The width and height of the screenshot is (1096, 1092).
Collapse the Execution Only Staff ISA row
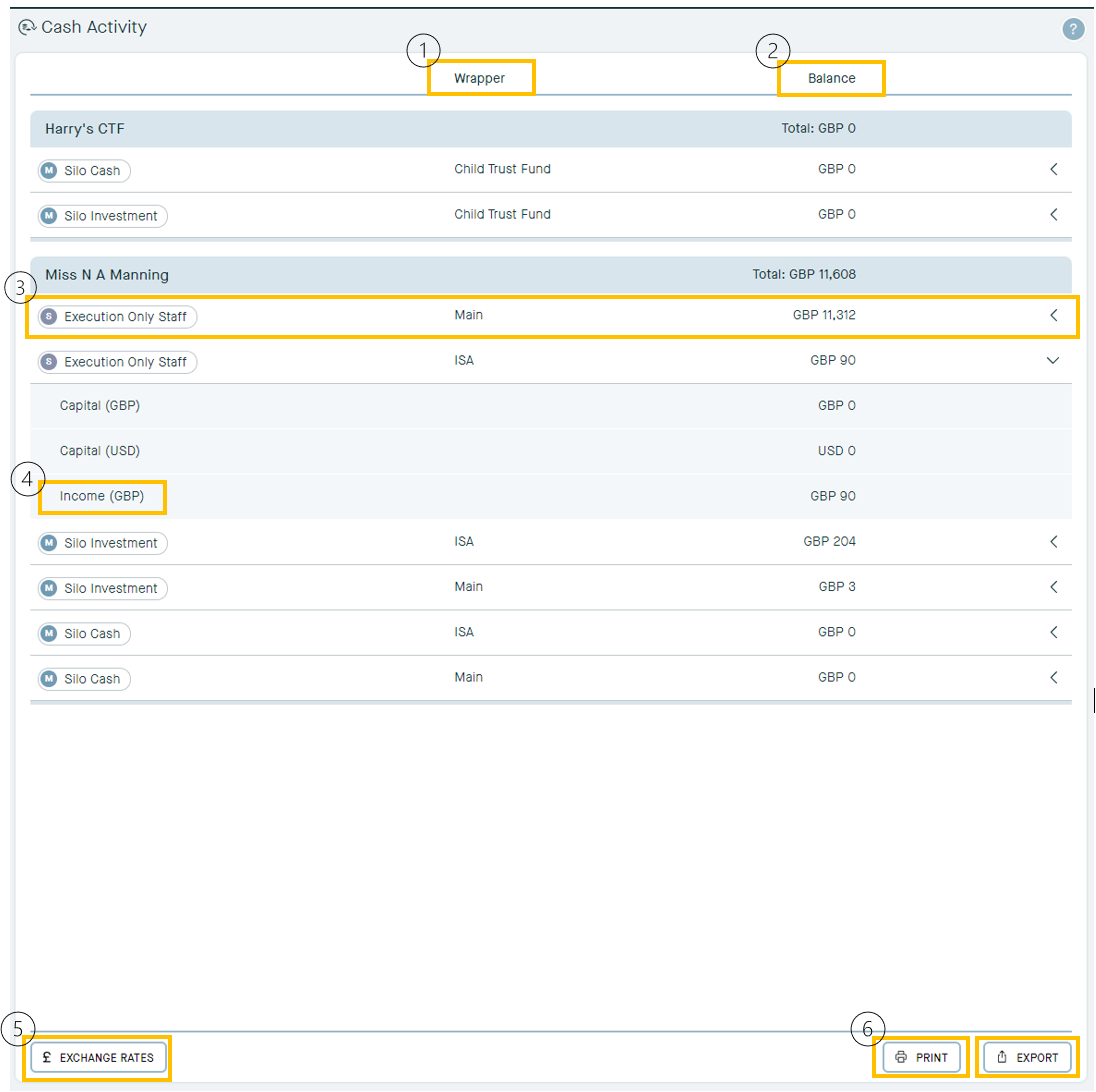coord(1053,361)
